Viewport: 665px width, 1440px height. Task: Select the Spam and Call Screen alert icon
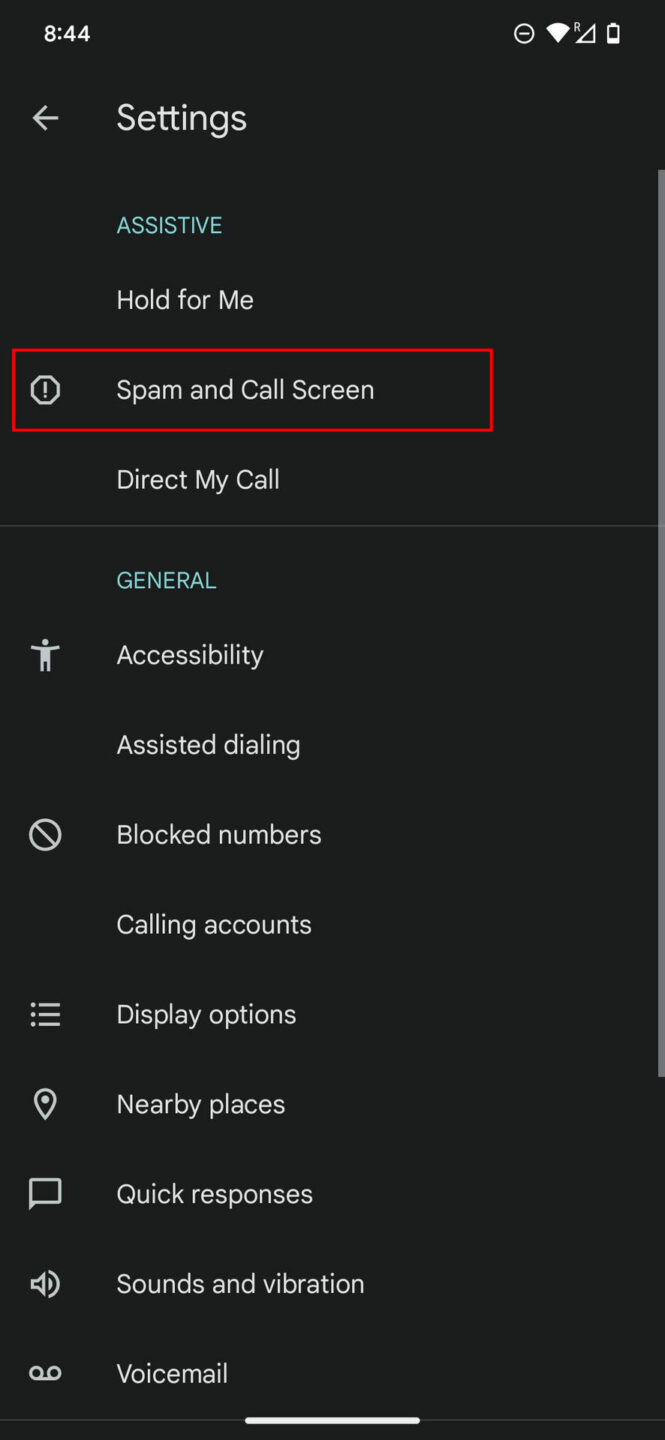(x=45, y=390)
